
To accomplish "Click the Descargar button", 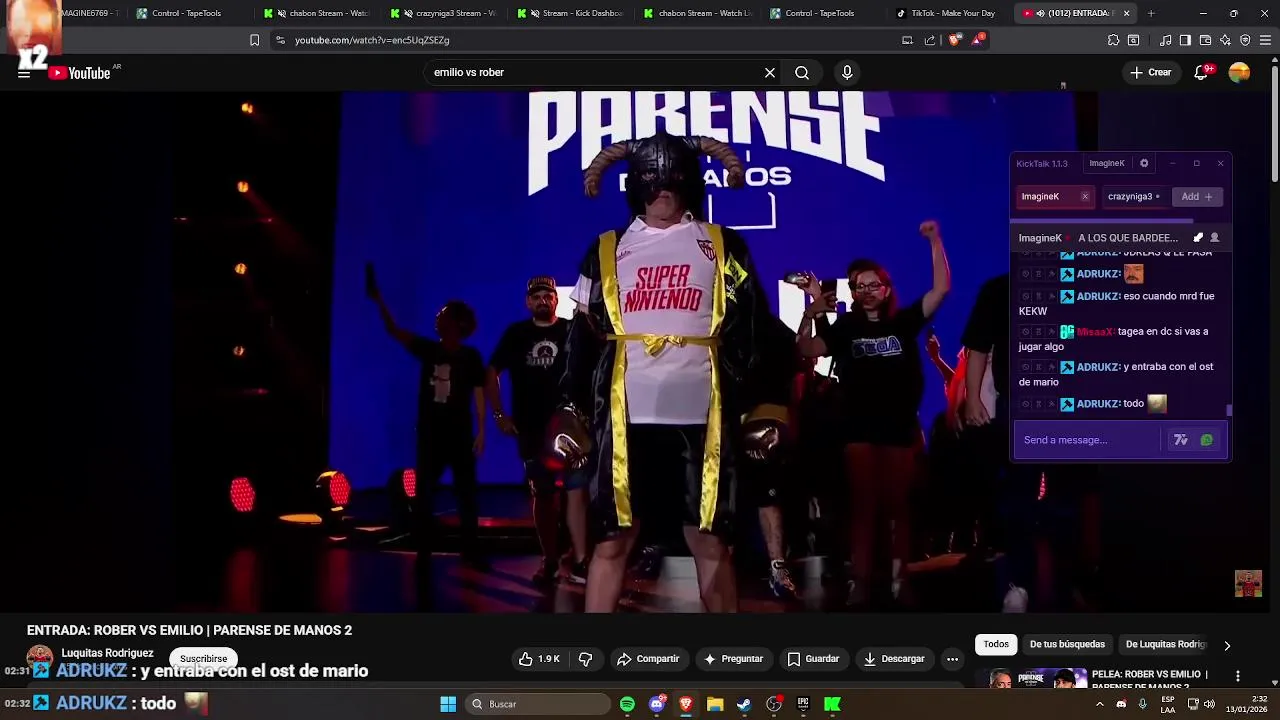I will click(x=894, y=659).
